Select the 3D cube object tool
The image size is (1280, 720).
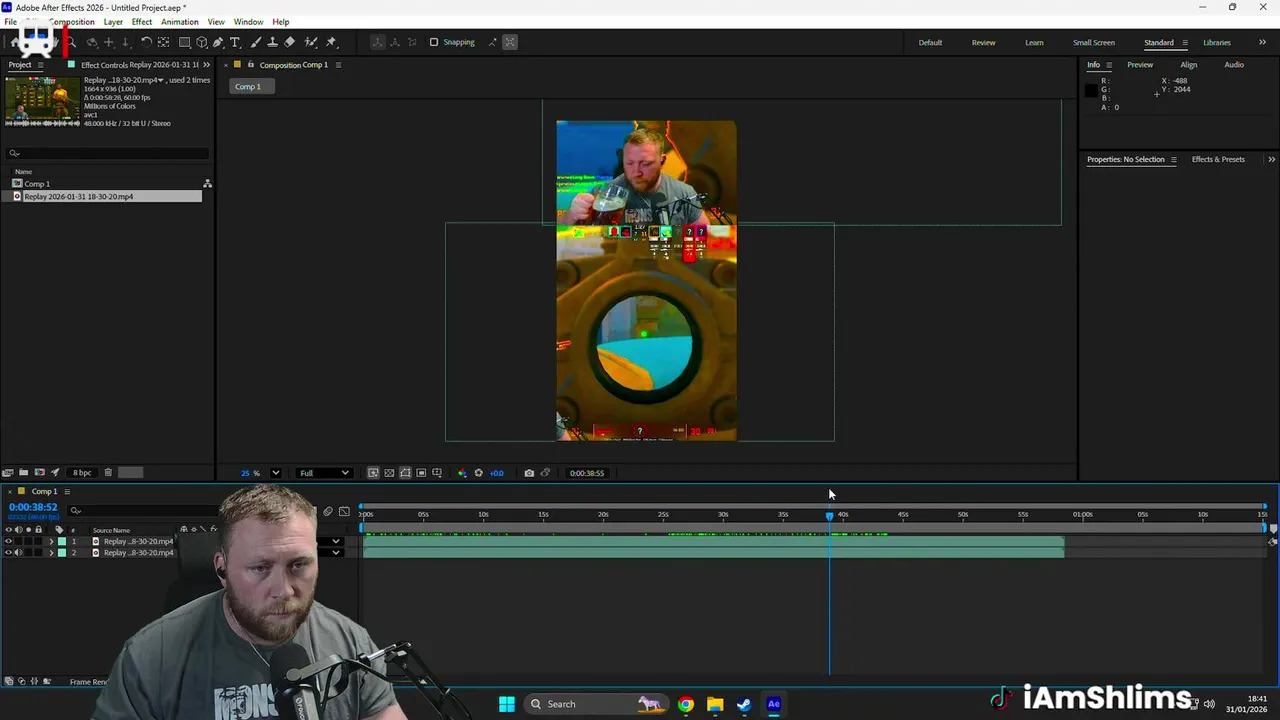click(x=201, y=42)
